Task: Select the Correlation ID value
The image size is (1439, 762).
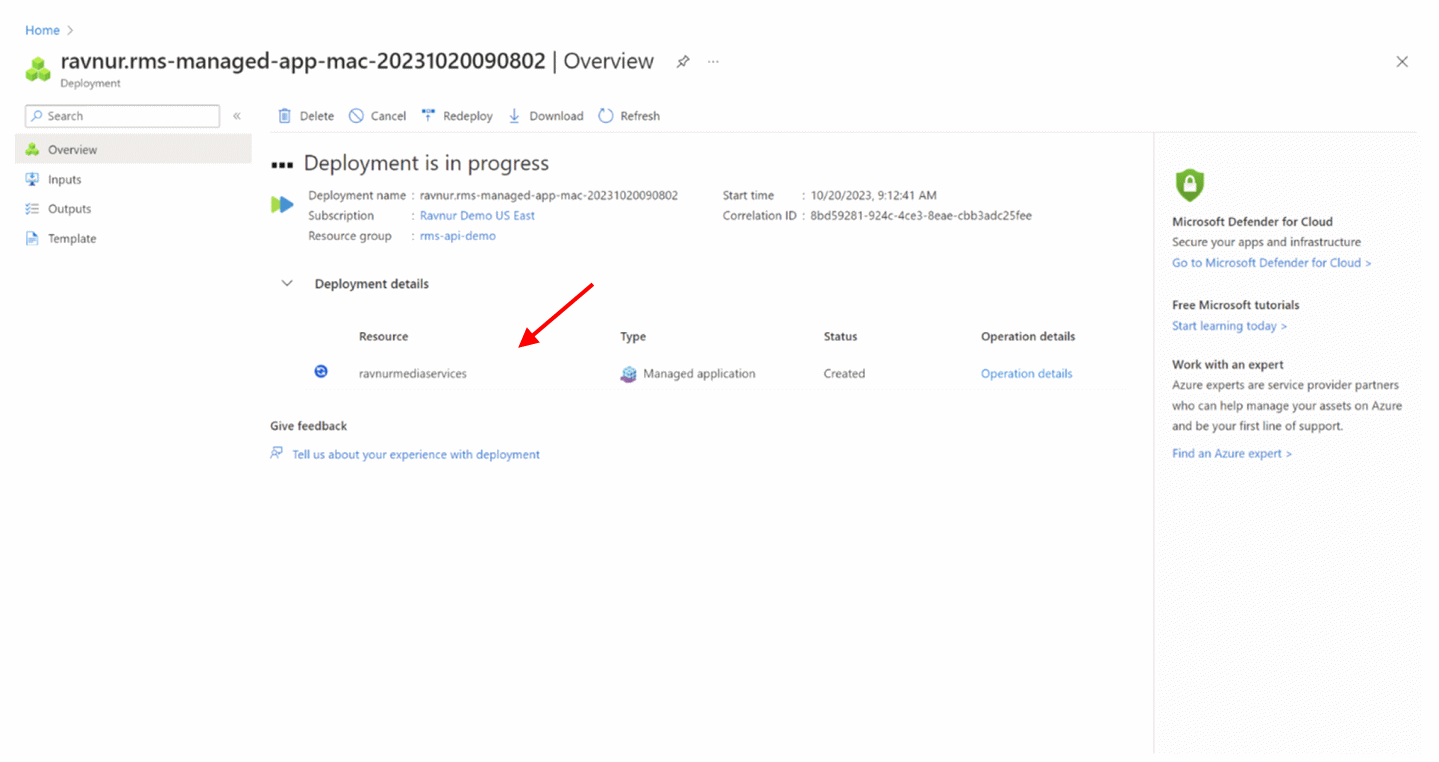Action: pyautogui.click(x=920, y=216)
